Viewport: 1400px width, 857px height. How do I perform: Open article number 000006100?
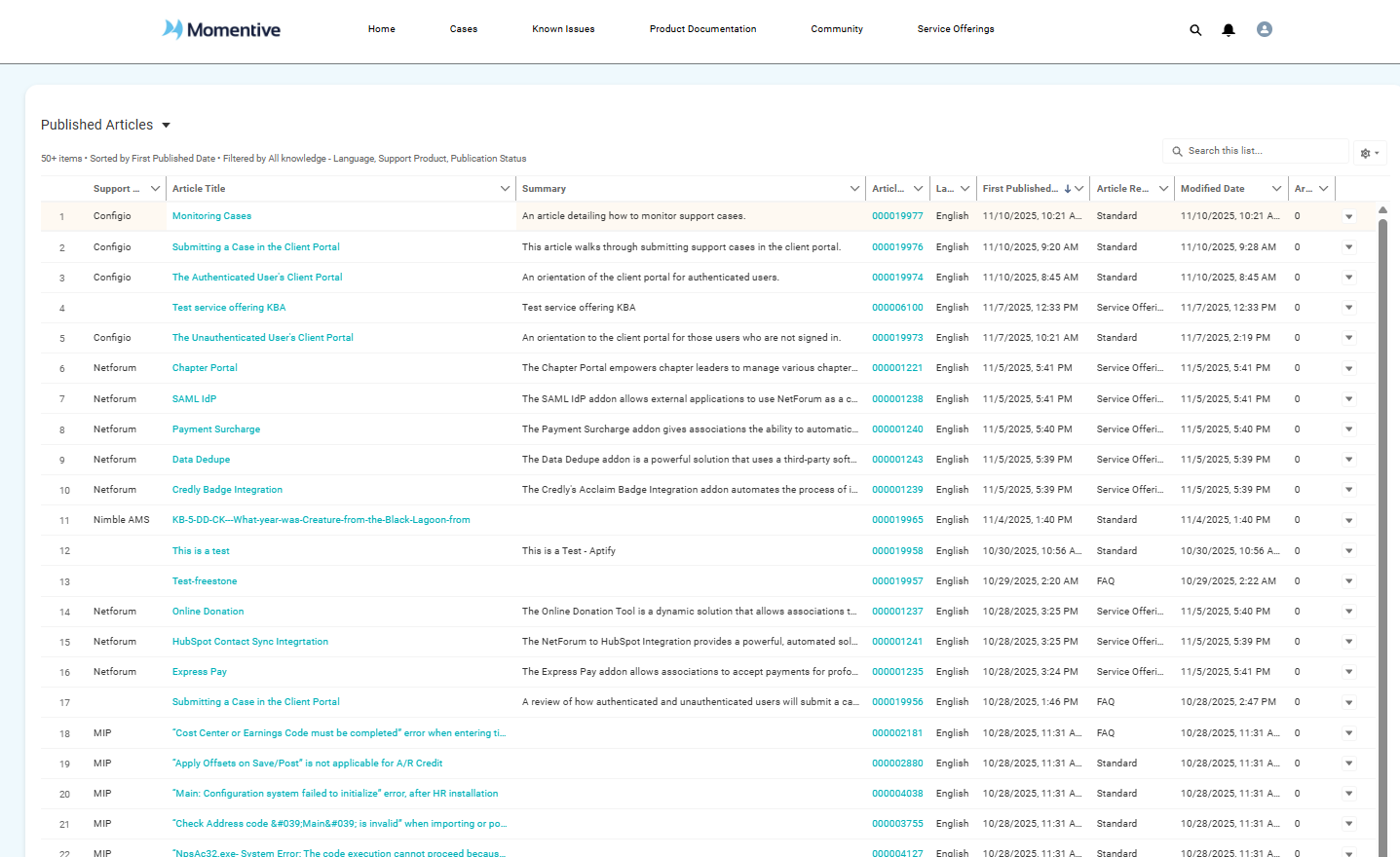coord(897,308)
